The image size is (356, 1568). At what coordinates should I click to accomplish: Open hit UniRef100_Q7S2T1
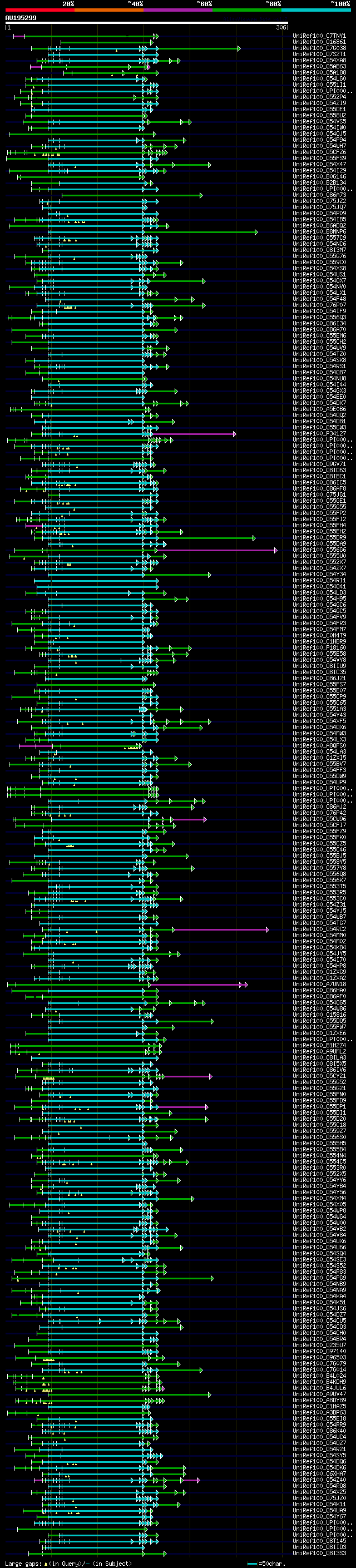(x=319, y=54)
